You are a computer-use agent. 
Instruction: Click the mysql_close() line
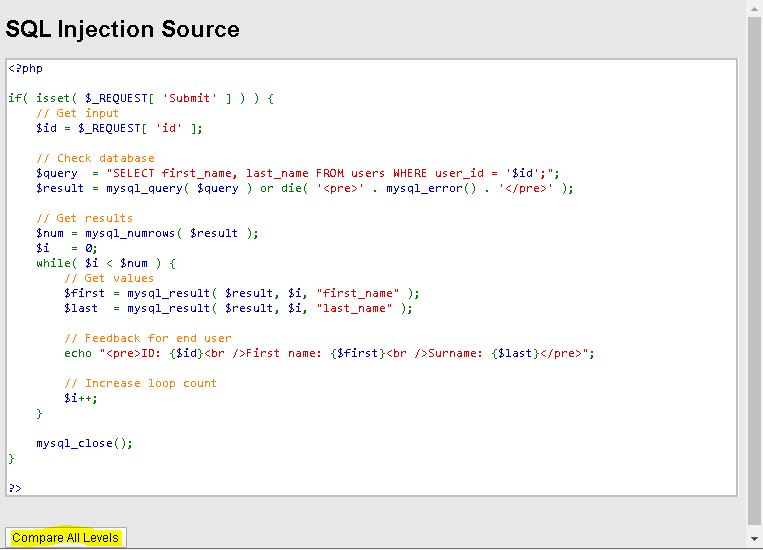84,443
